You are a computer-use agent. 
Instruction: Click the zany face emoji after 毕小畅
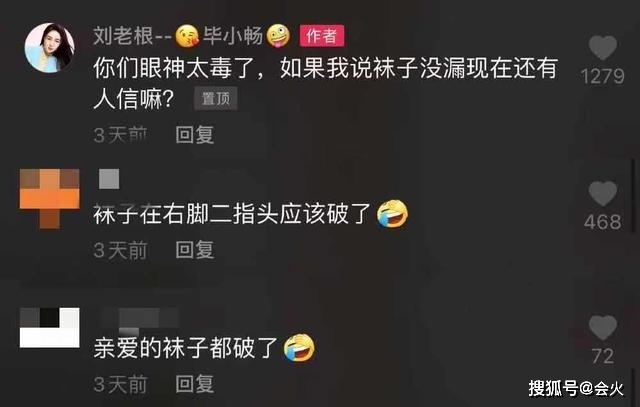(278, 36)
